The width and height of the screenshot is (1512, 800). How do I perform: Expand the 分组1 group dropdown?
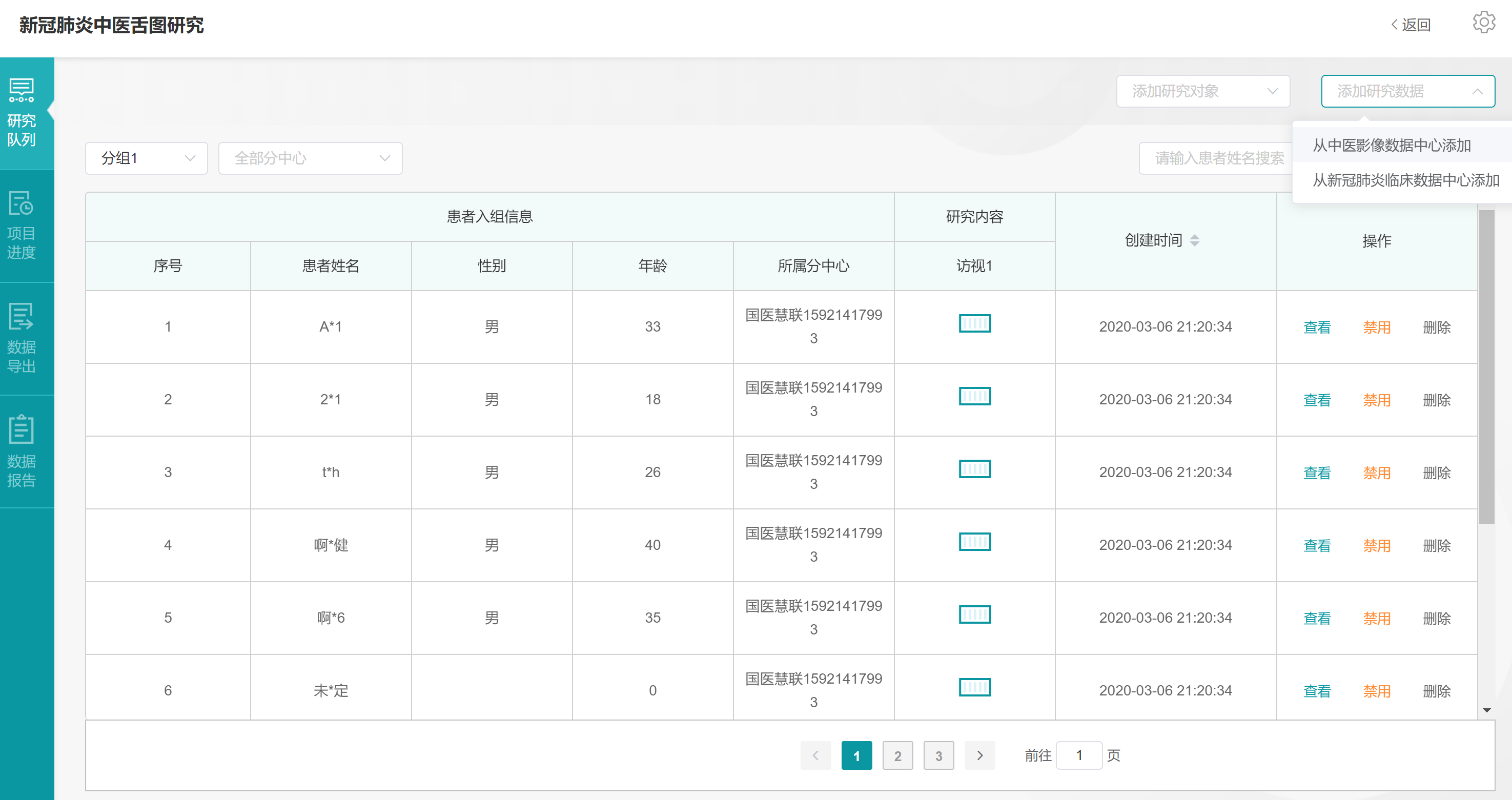tap(147, 158)
